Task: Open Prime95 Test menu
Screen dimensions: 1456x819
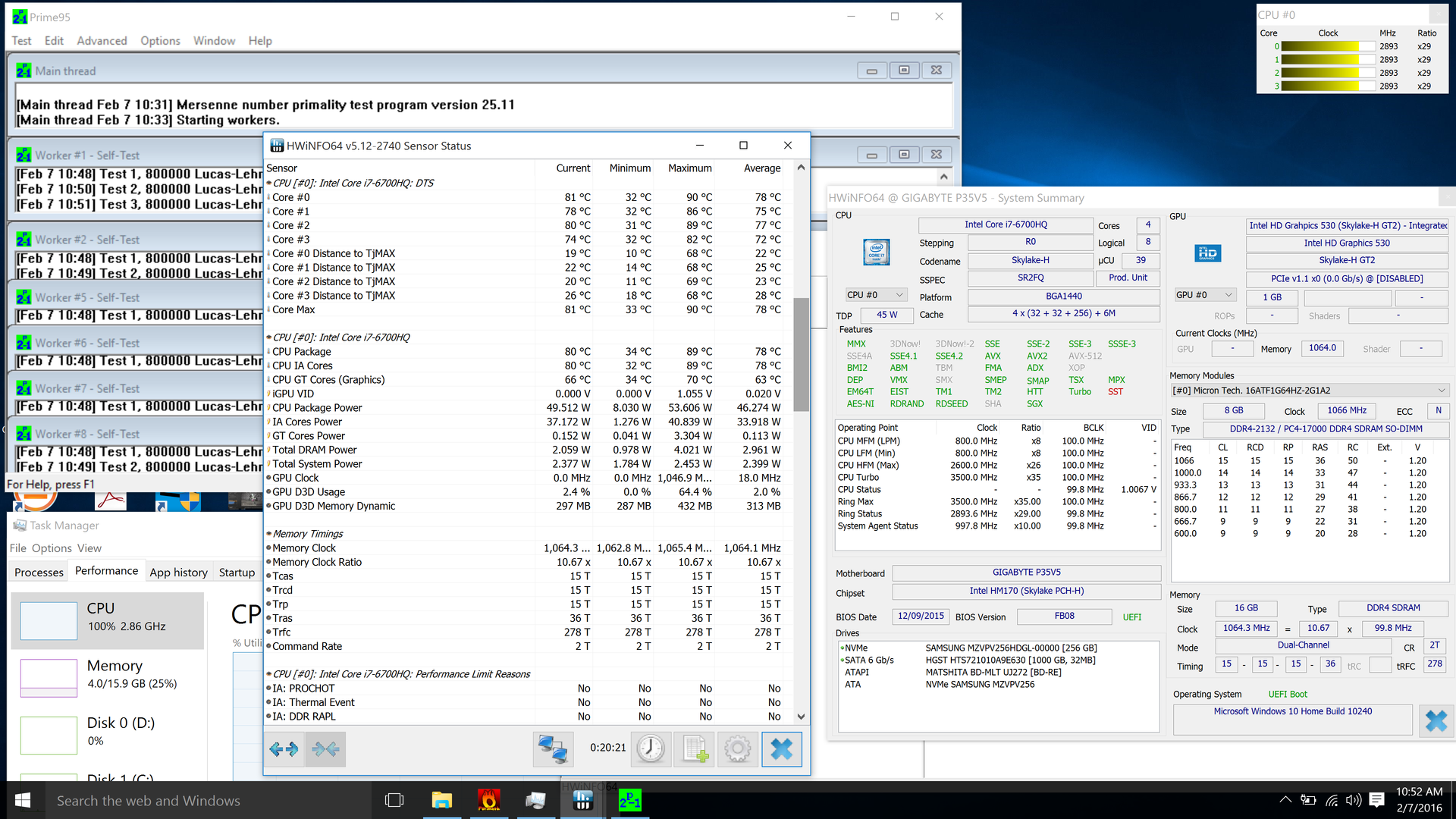Action: pos(21,41)
